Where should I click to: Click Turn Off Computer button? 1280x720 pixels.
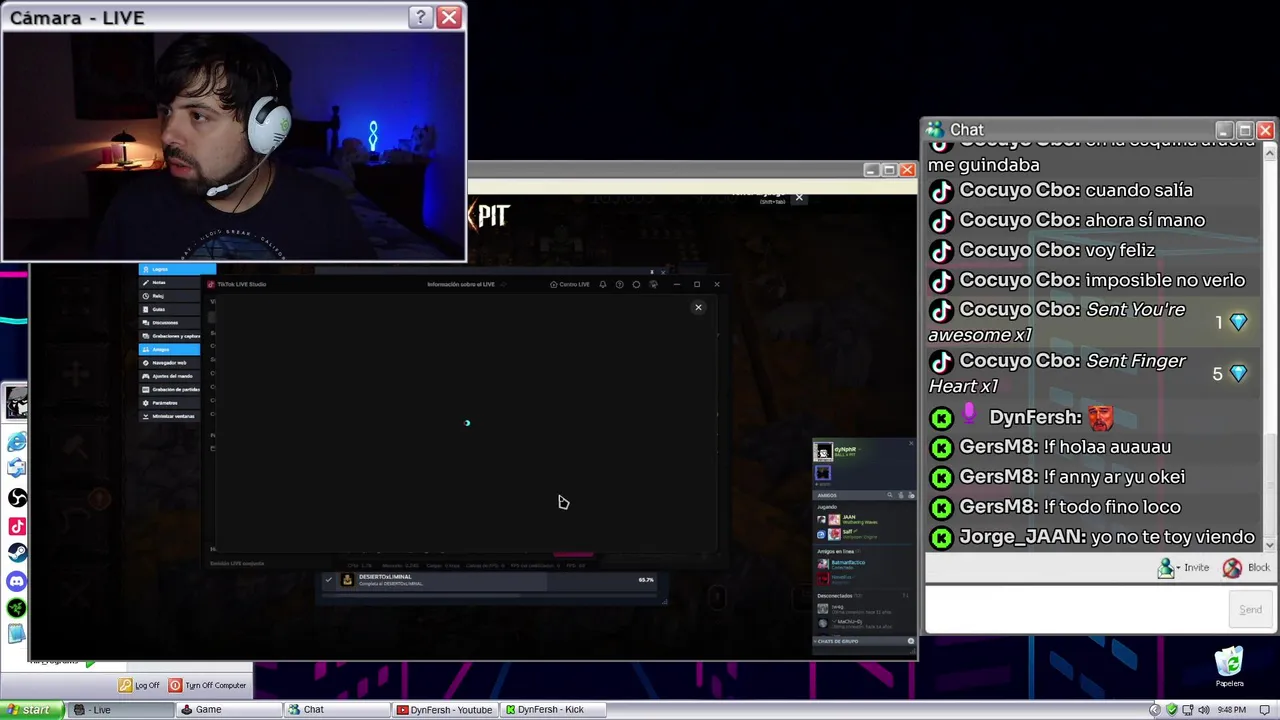(207, 685)
